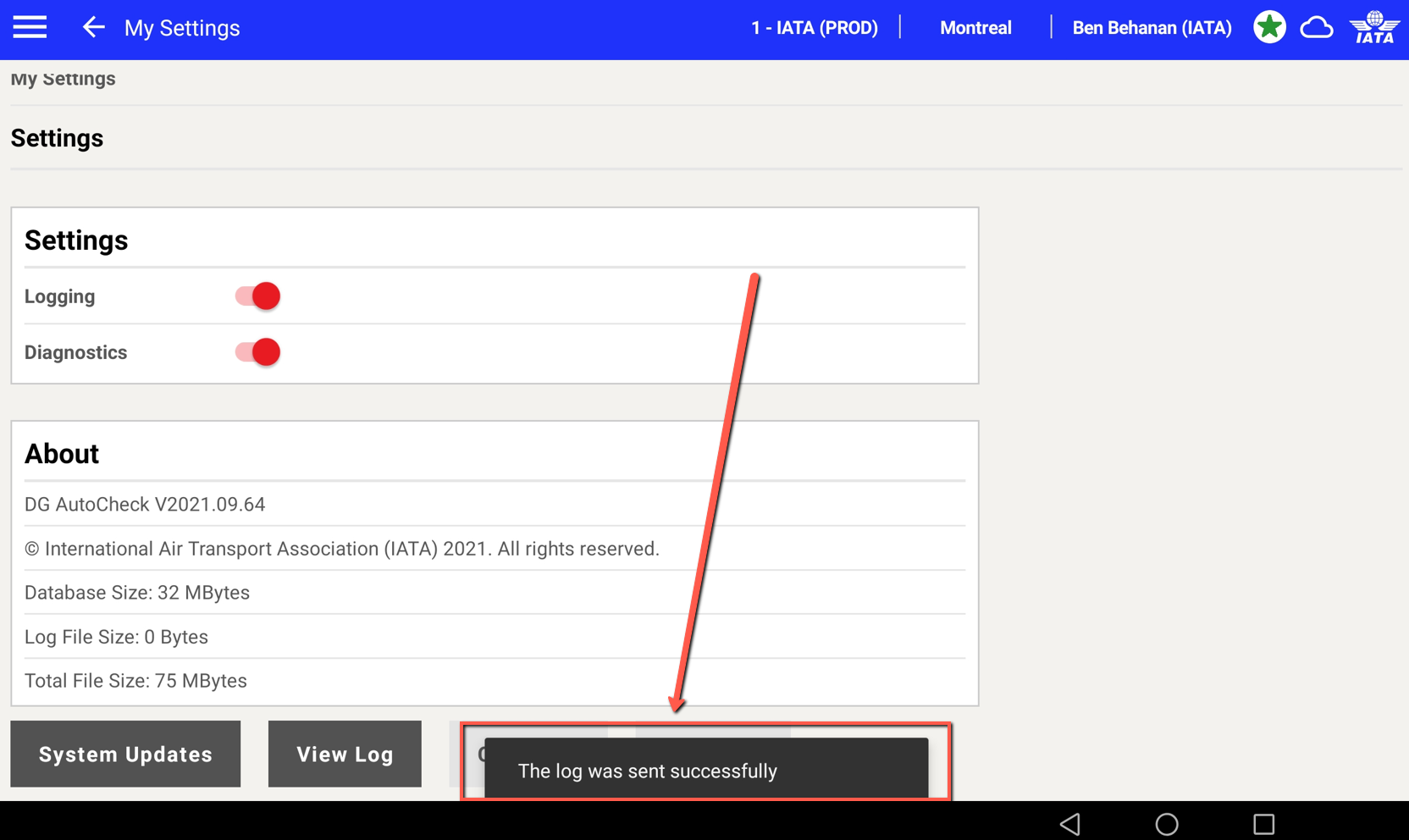Image resolution: width=1409 pixels, height=840 pixels.
Task: Click the green star status icon
Action: click(1269, 27)
